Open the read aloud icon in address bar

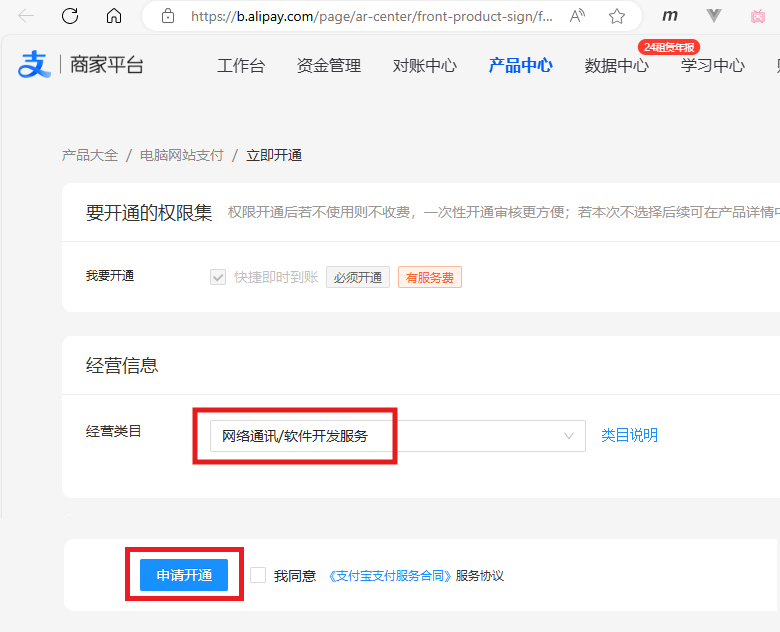[577, 16]
